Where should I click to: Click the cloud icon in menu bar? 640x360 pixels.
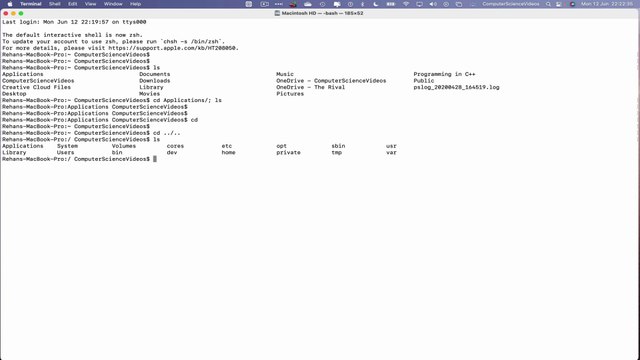tap(308, 4)
